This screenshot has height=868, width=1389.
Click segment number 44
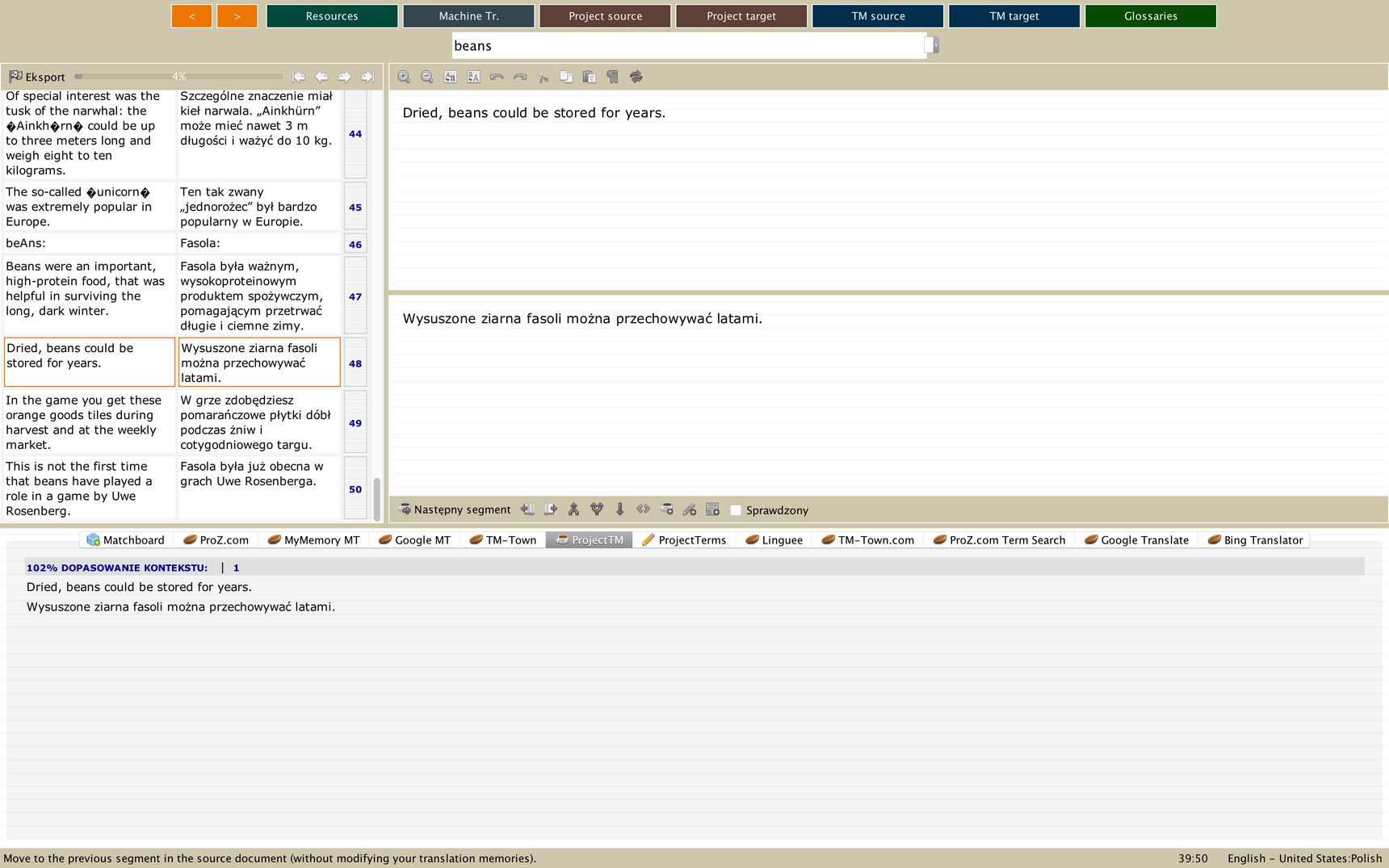[x=355, y=134]
